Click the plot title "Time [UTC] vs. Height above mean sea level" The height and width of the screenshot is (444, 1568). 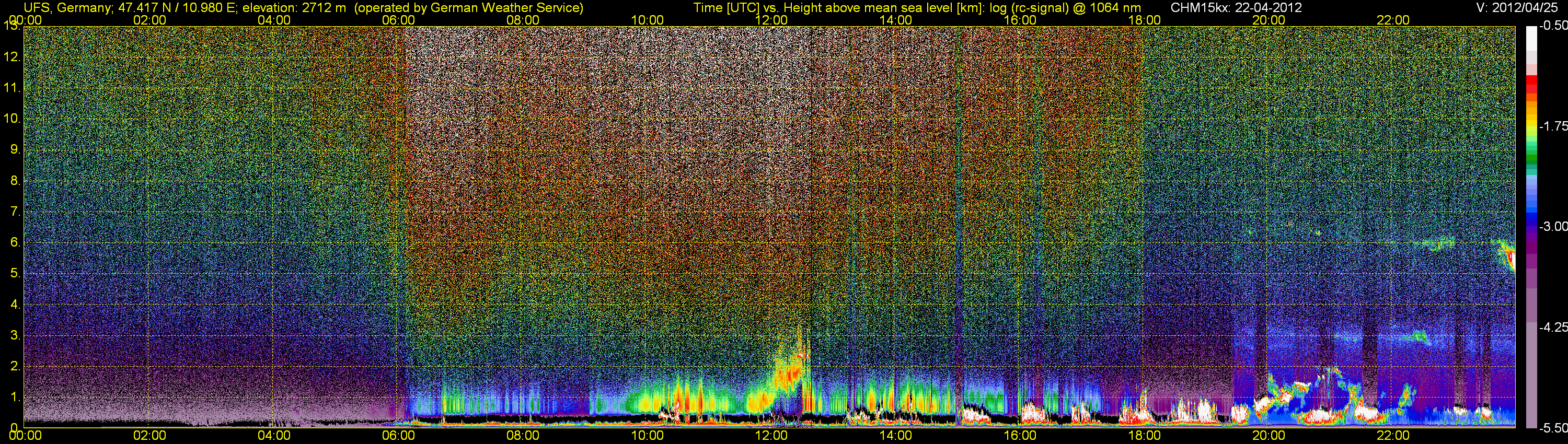(x=823, y=8)
